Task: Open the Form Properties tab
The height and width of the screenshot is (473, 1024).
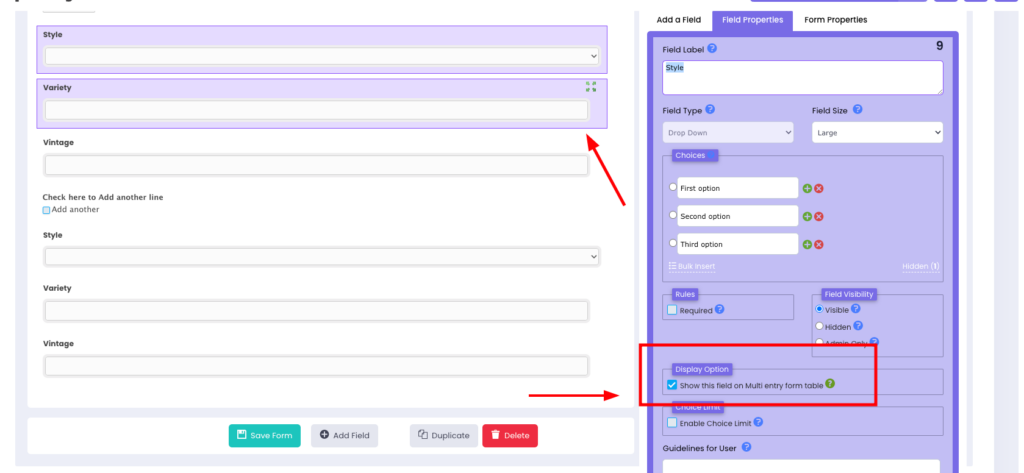Action: [x=835, y=20]
